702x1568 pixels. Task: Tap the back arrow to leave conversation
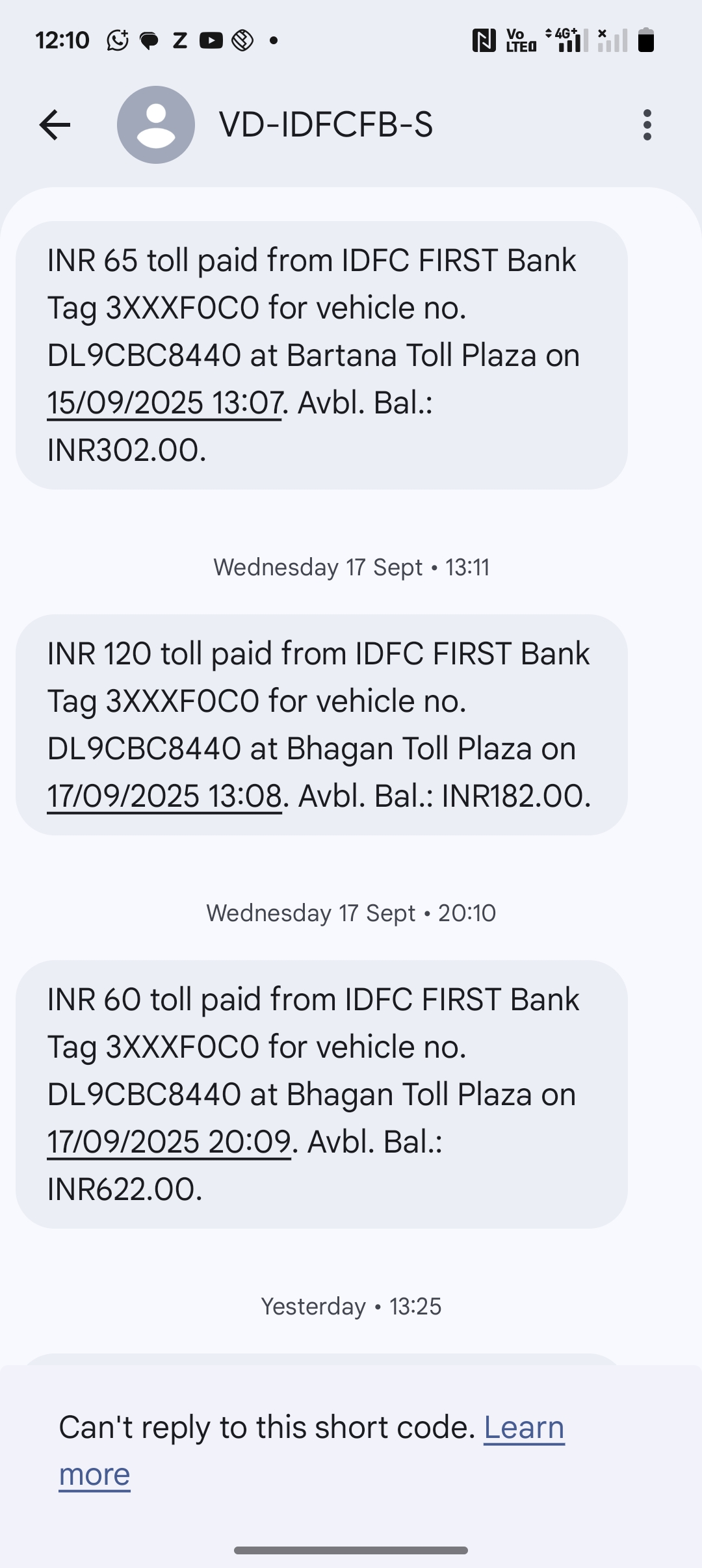tap(55, 125)
